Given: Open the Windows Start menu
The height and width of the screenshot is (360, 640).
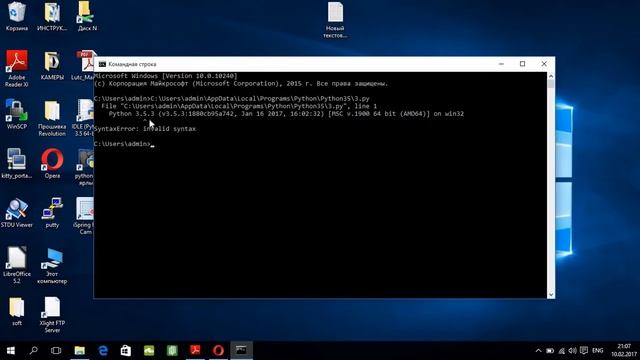Looking at the screenshot, I should click(11, 350).
